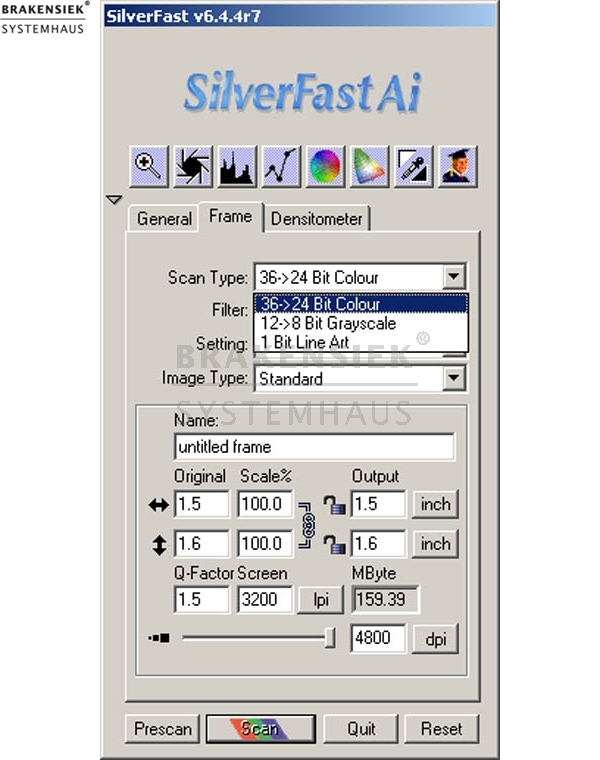
Task: Start scanning with the Scan button
Action: pos(261,728)
